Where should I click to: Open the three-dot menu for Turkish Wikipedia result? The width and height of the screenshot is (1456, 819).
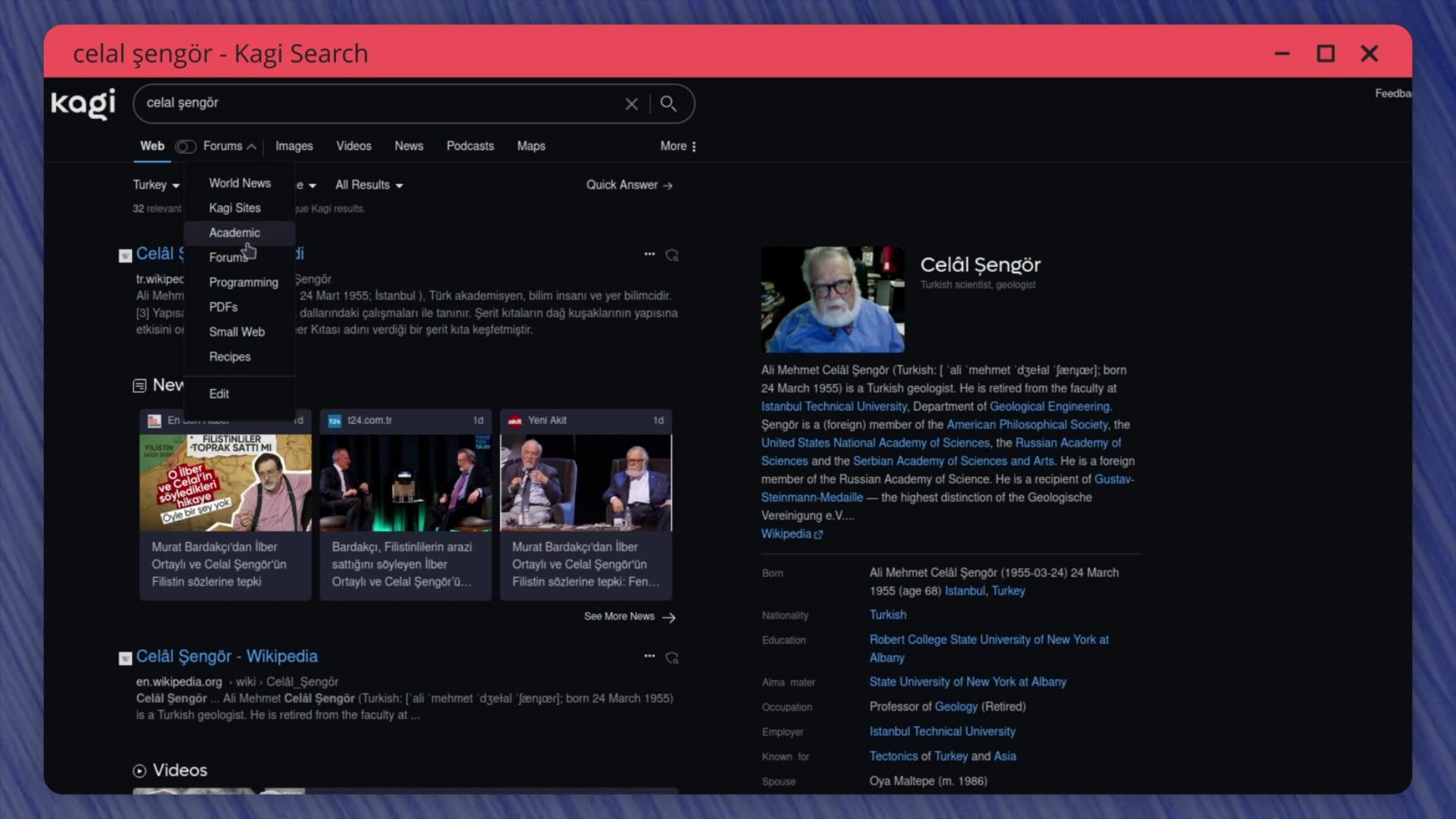coord(649,254)
